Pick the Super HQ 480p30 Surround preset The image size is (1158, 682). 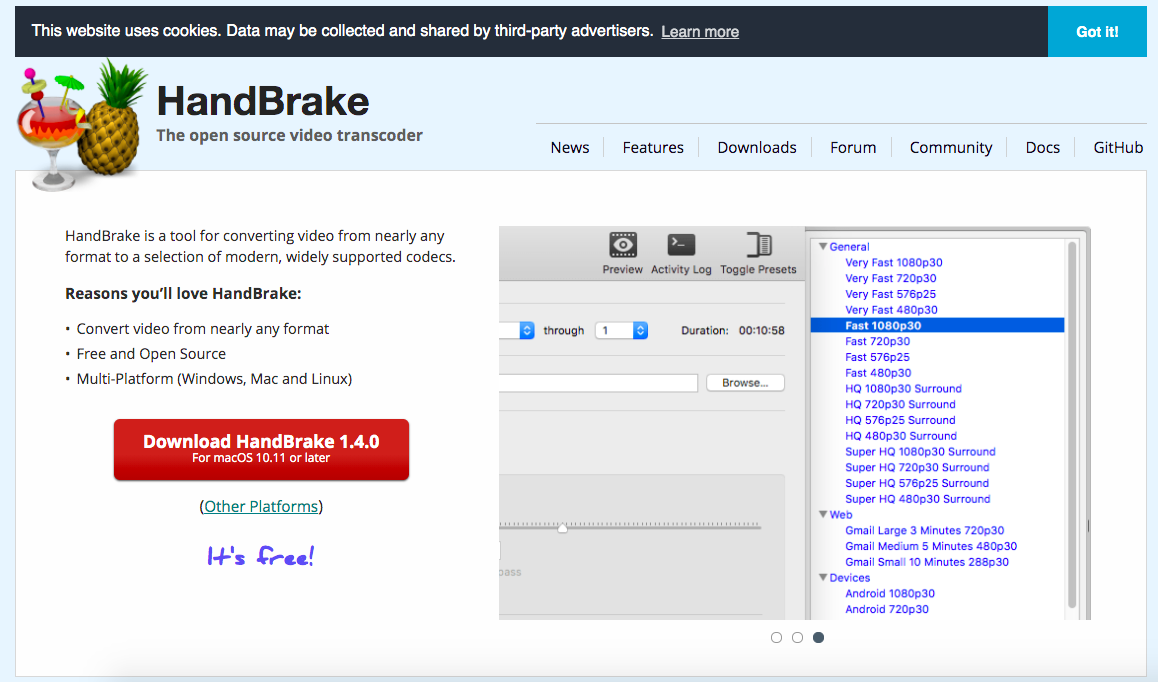(918, 499)
